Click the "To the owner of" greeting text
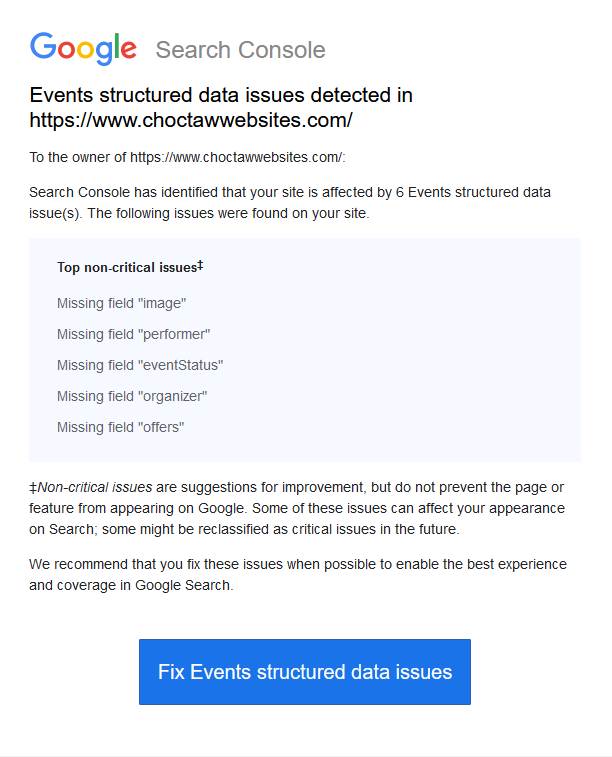Image resolution: width=612 pixels, height=757 pixels. tap(78, 158)
